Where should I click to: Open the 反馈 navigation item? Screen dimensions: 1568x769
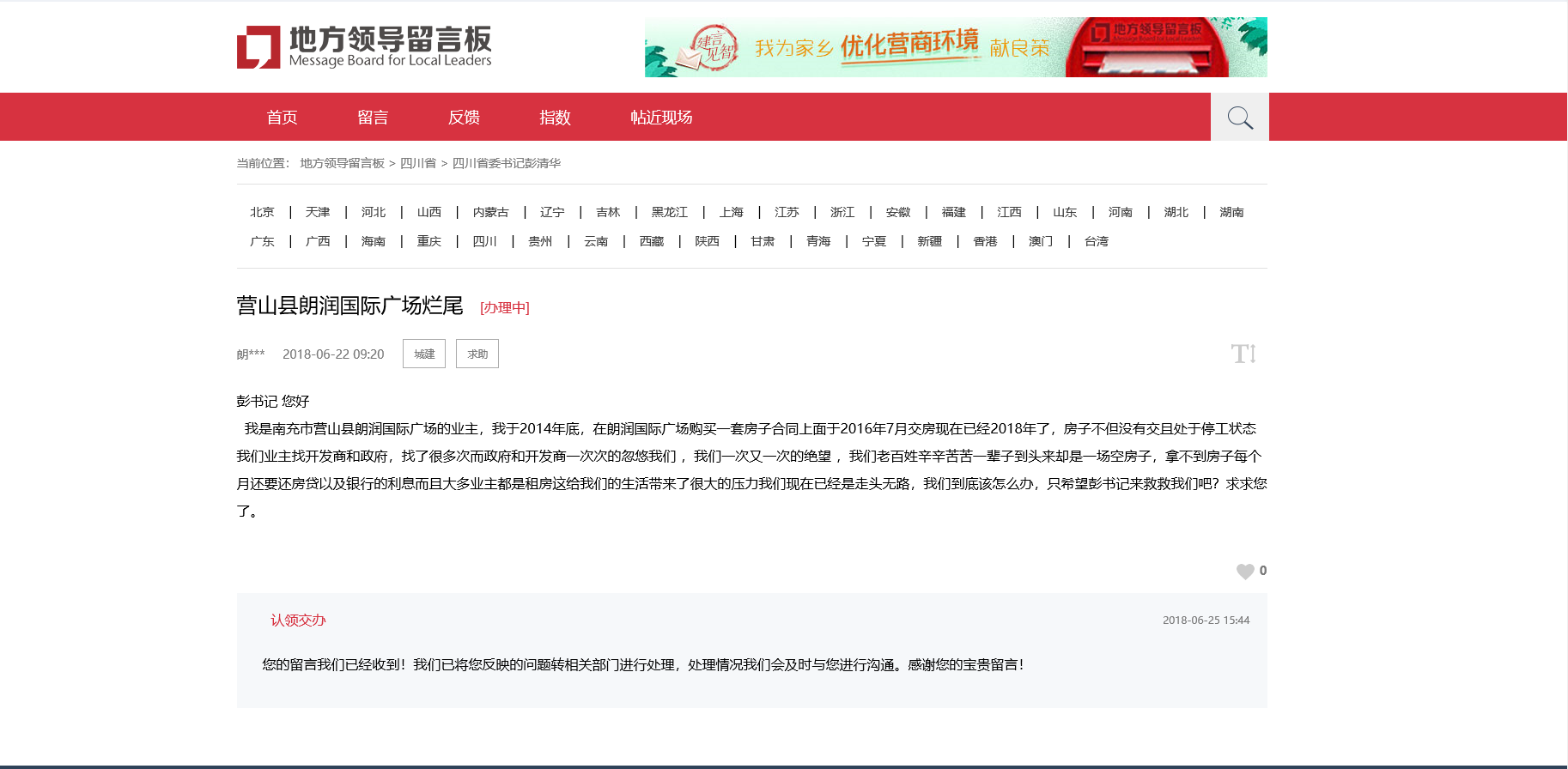click(464, 118)
